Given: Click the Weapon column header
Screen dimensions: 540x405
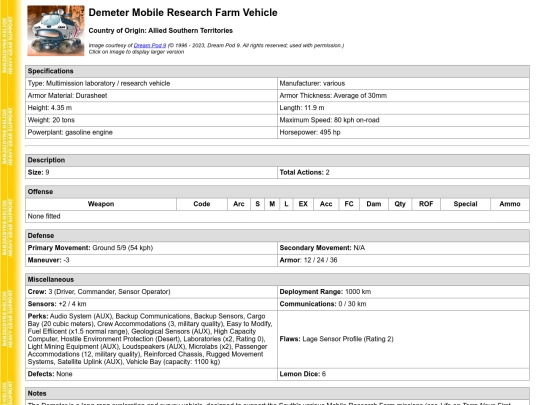Looking at the screenshot, I should tap(101, 204).
